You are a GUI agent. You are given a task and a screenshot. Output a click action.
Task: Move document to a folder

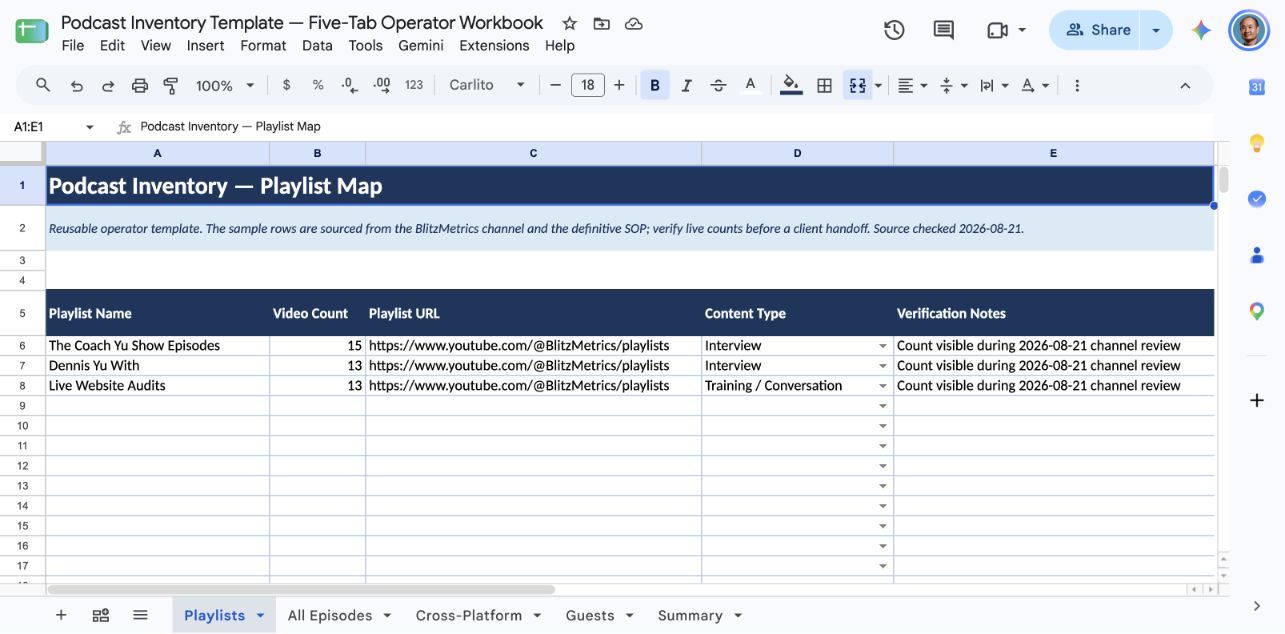tap(601, 23)
